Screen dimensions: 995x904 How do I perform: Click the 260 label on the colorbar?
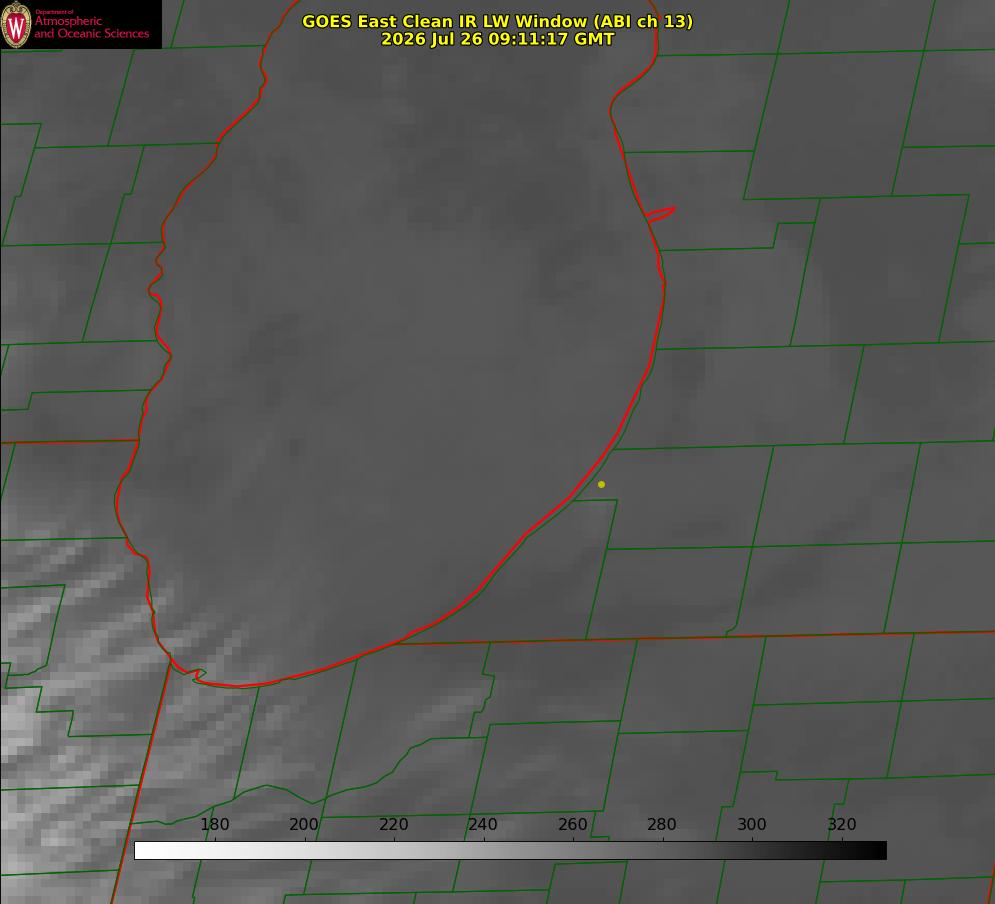click(x=572, y=824)
